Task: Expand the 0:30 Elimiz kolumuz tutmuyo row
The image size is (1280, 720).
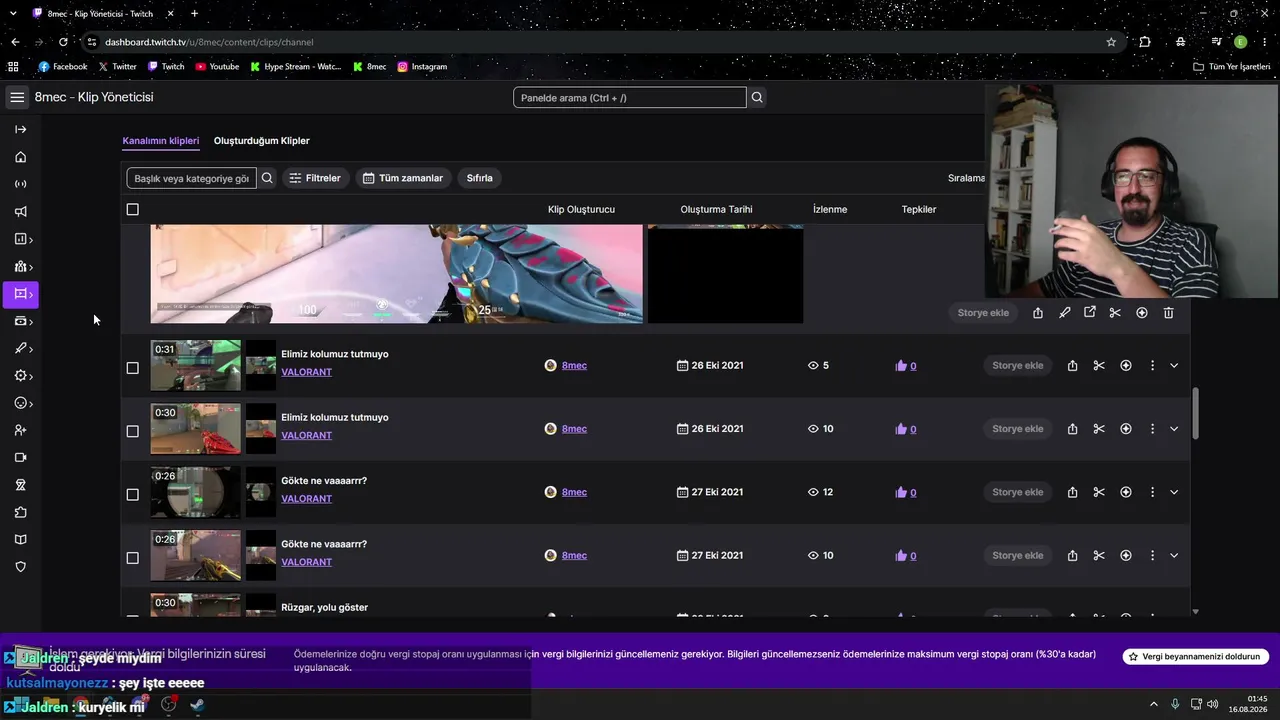Action: click(1174, 429)
